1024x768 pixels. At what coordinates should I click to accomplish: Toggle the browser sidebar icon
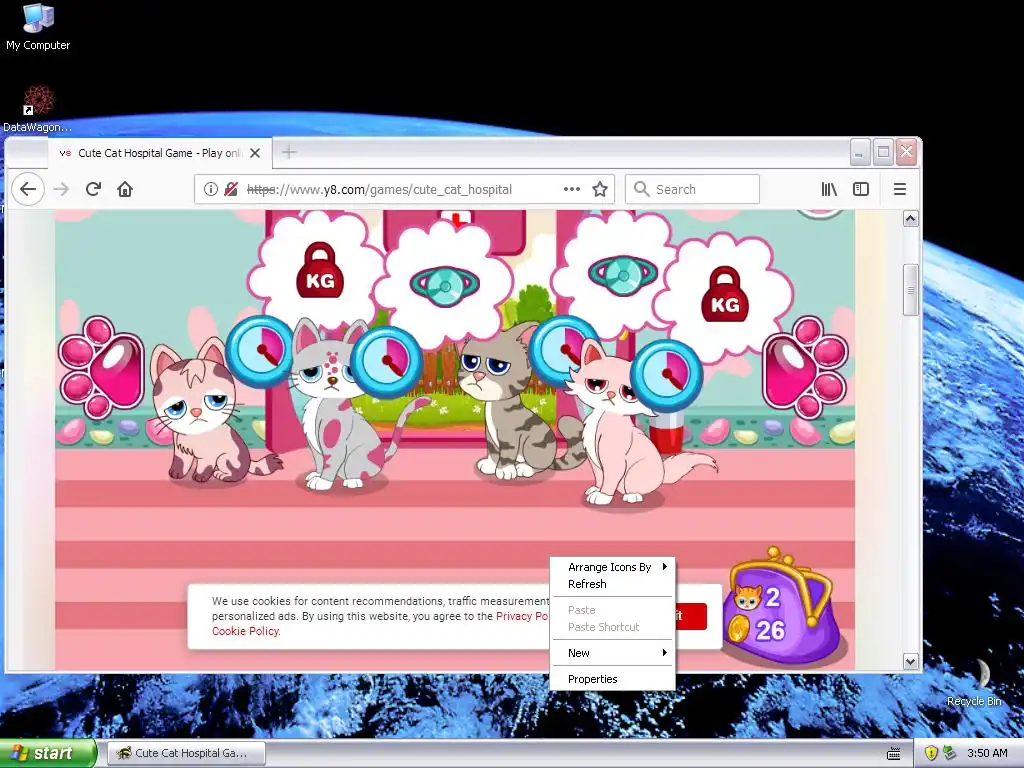[861, 189]
